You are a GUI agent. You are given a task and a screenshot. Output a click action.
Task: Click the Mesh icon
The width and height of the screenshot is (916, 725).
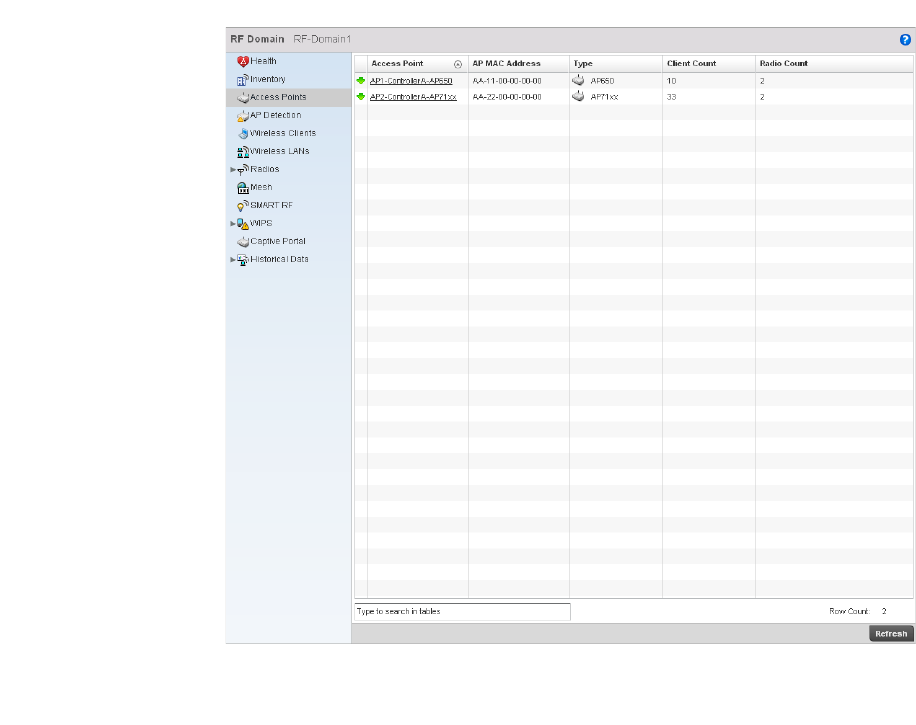tap(243, 188)
